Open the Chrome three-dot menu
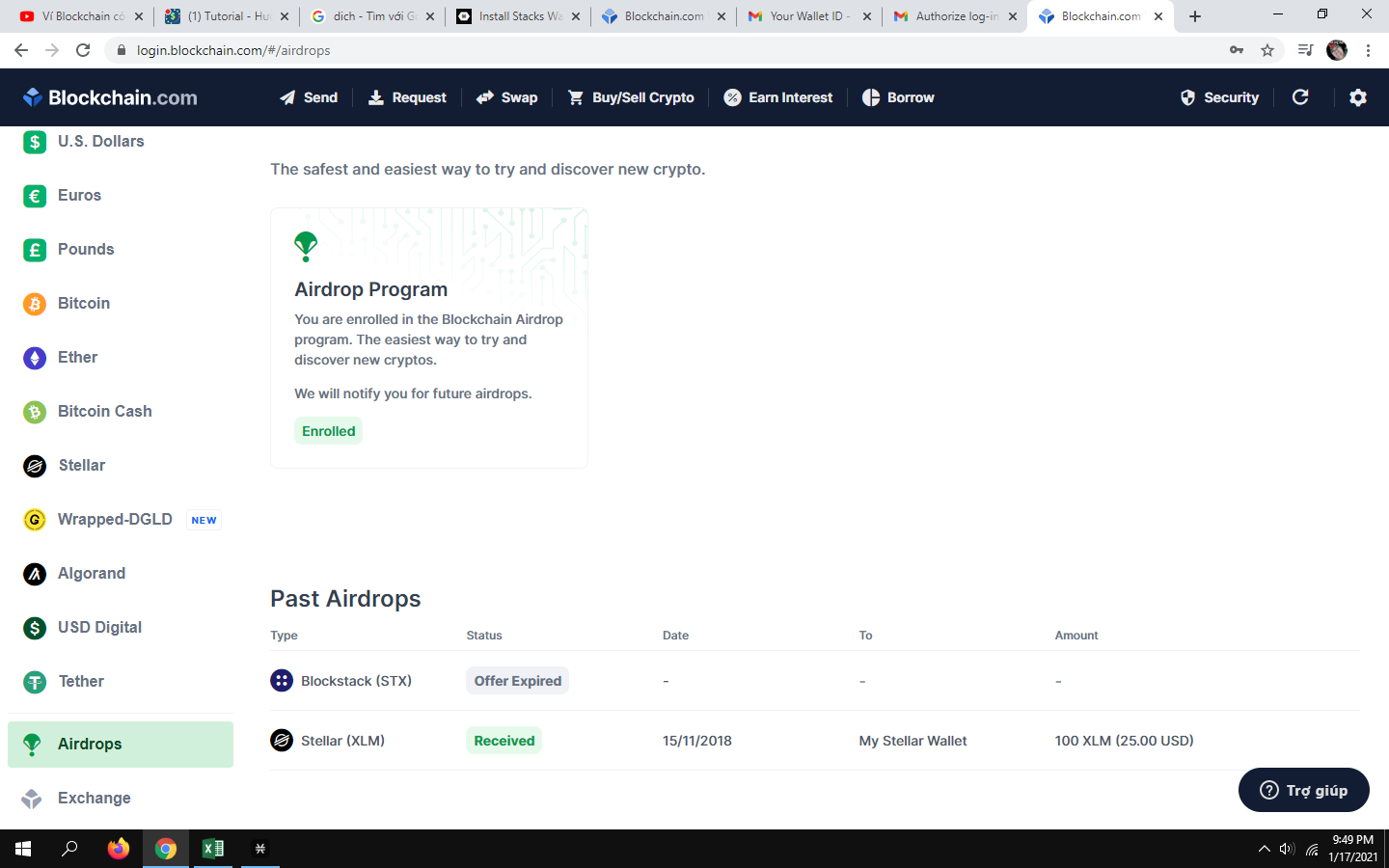 1368,50
